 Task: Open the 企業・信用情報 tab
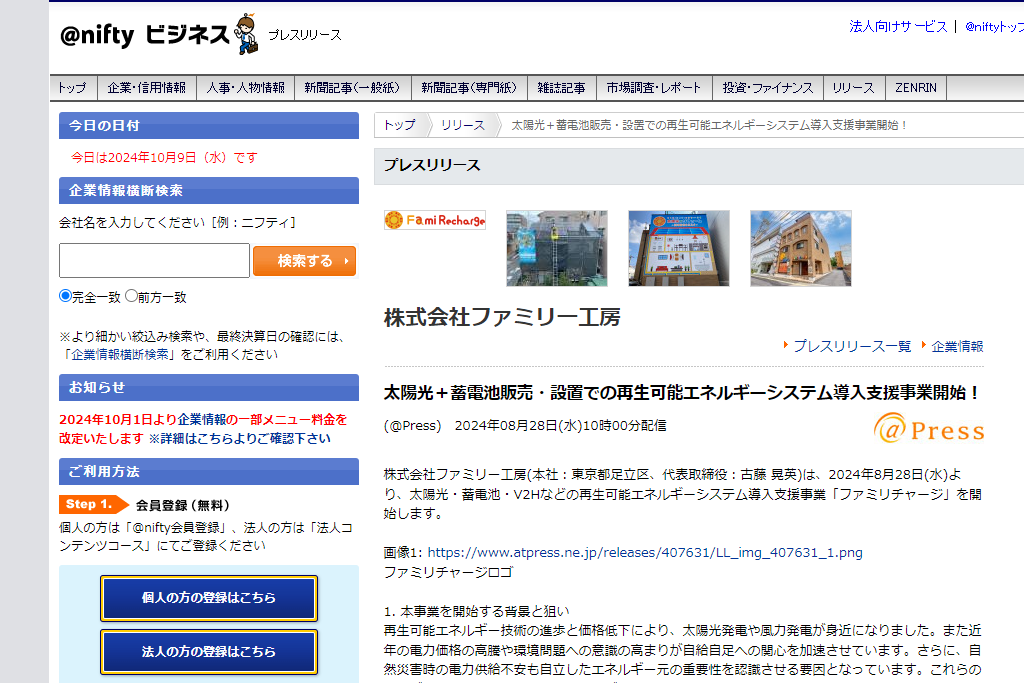click(x=147, y=88)
